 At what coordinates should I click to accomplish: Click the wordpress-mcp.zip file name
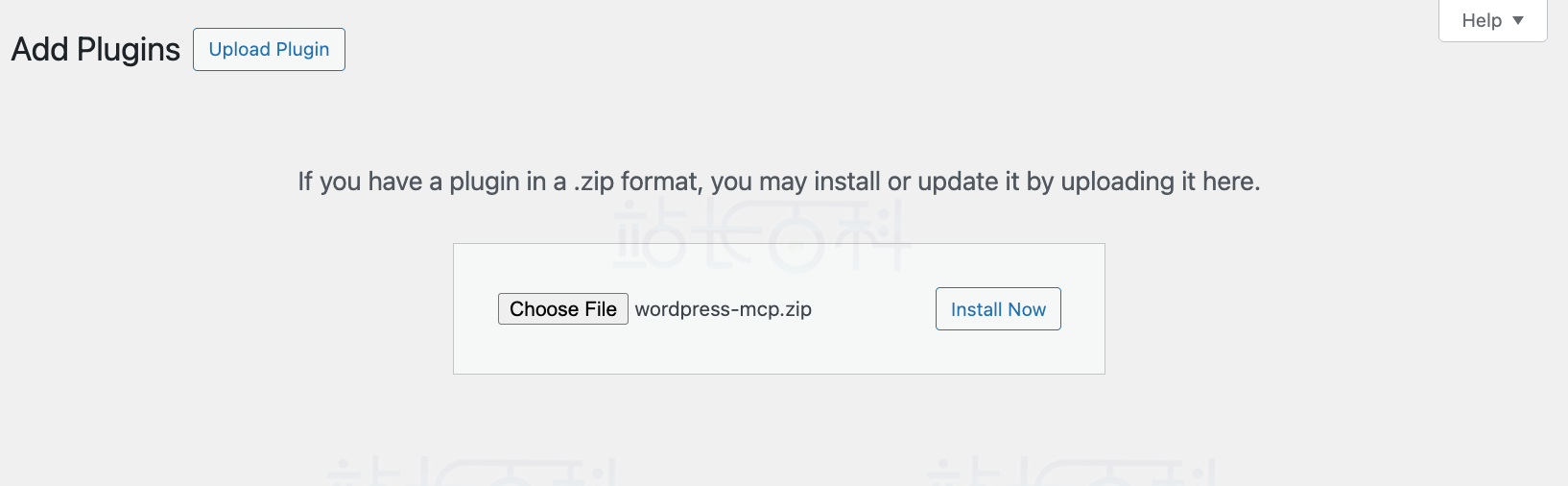tap(724, 309)
